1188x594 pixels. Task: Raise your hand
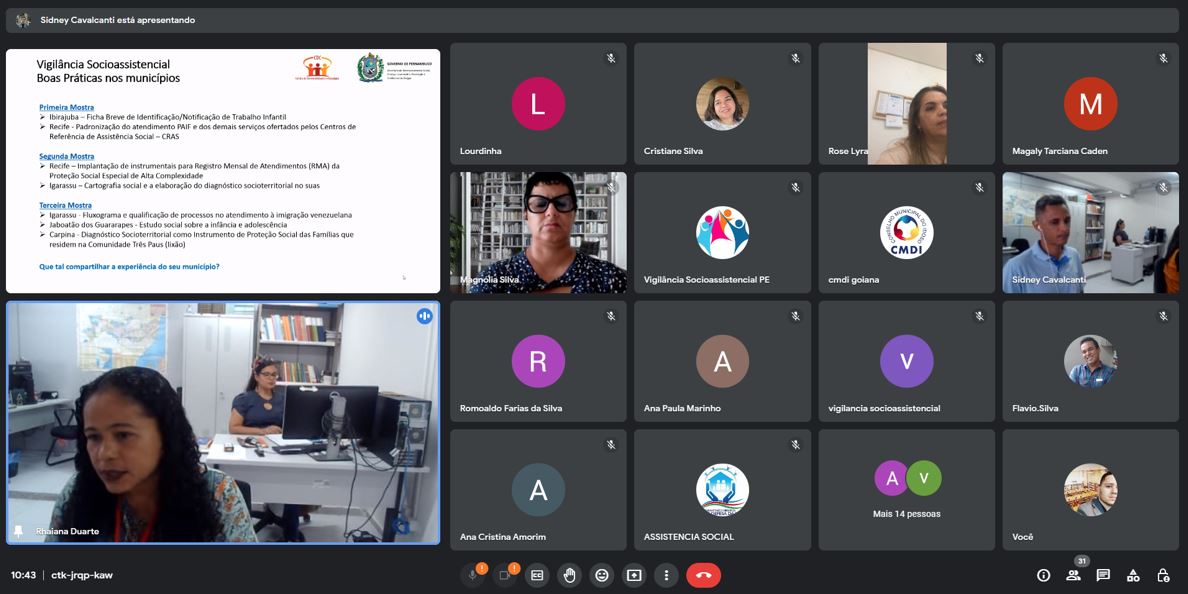[569, 575]
